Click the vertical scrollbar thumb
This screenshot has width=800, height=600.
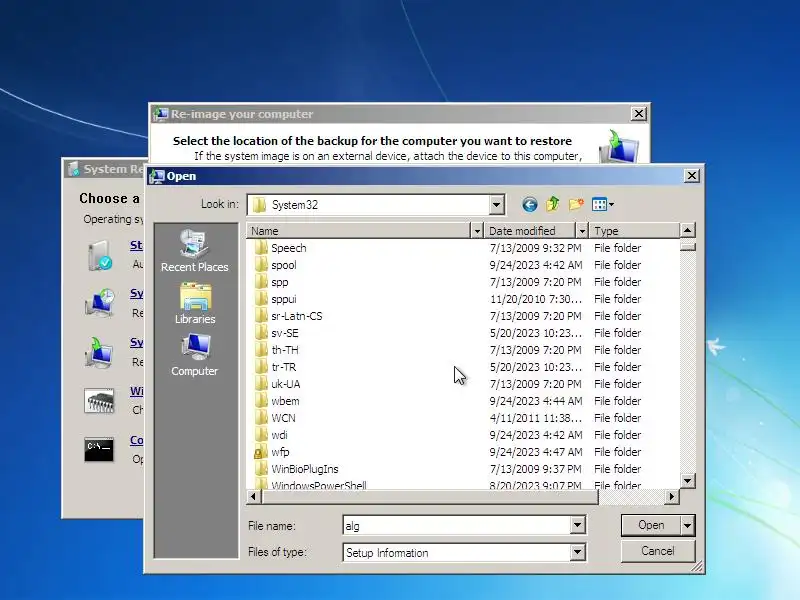click(x=688, y=247)
